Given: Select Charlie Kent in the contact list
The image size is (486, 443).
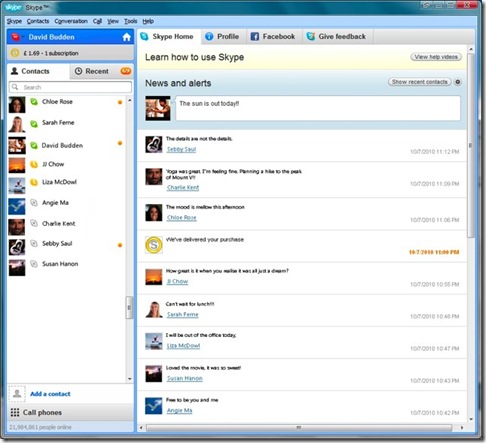Looking at the screenshot, I should coord(67,227).
